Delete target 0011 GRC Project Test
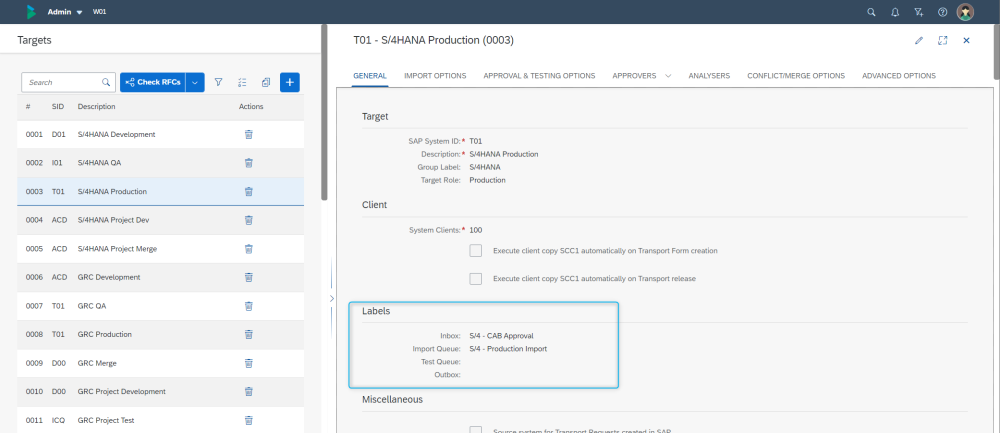1000x433 pixels. [249, 420]
